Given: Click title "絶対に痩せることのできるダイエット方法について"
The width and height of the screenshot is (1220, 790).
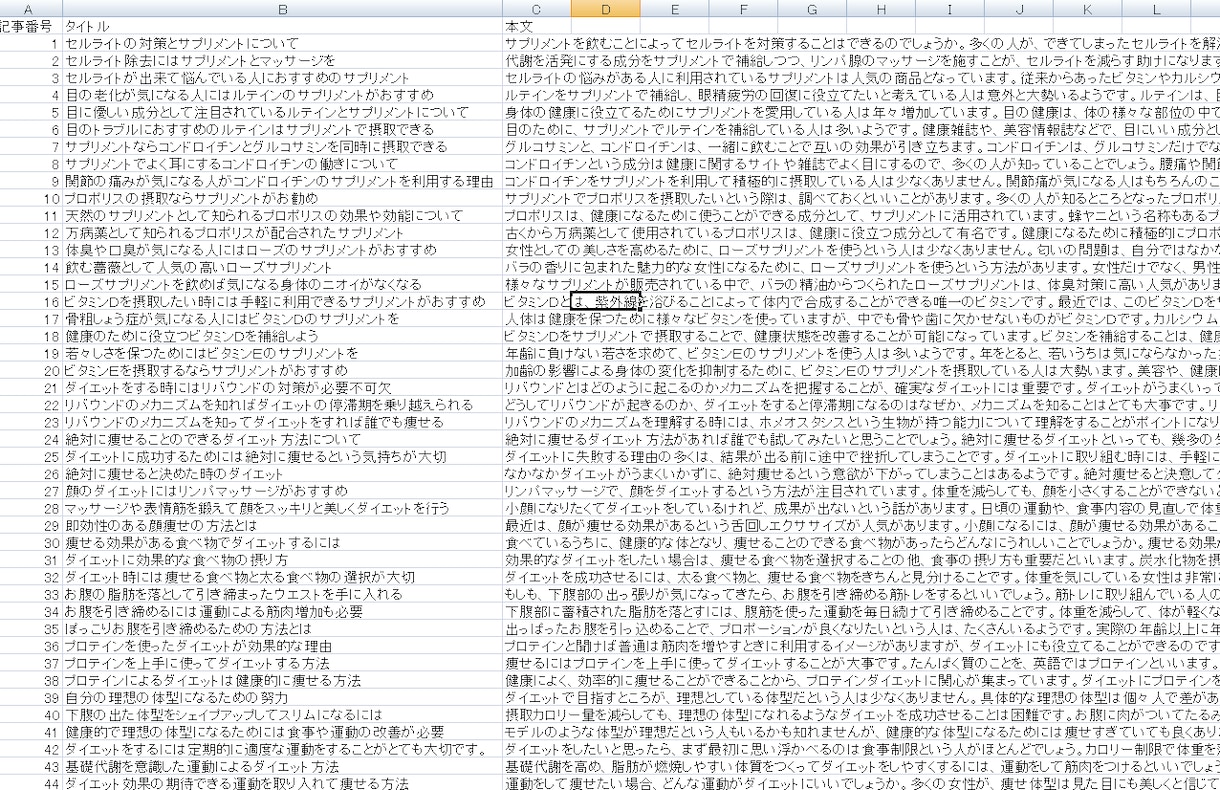Looking at the screenshot, I should 282,438.
